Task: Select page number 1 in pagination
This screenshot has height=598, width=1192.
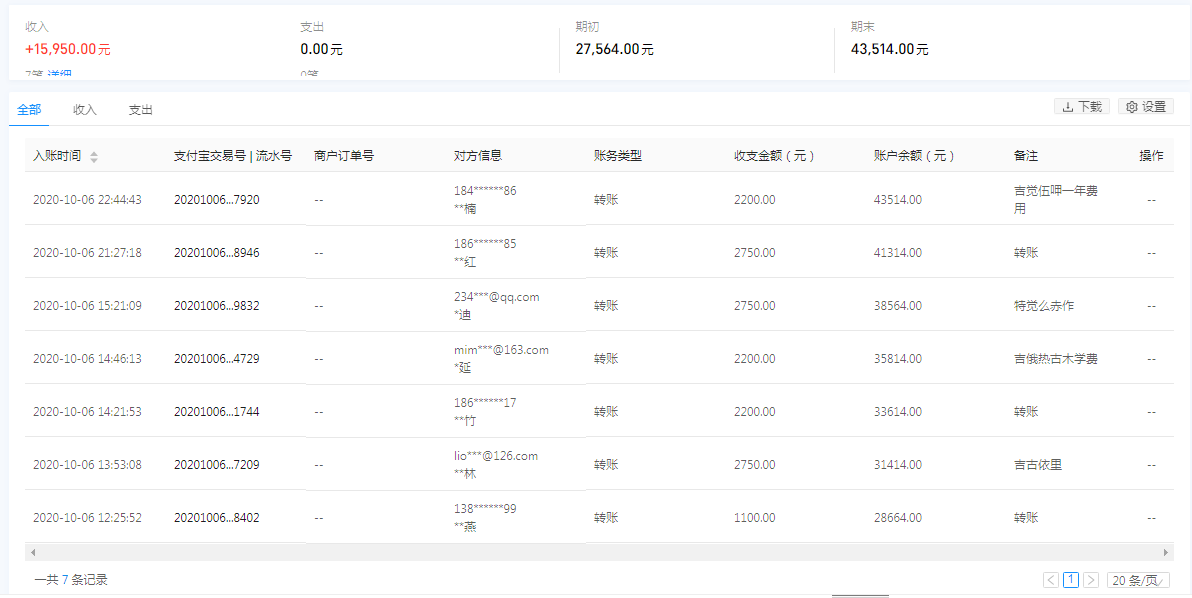Action: click(x=1071, y=580)
